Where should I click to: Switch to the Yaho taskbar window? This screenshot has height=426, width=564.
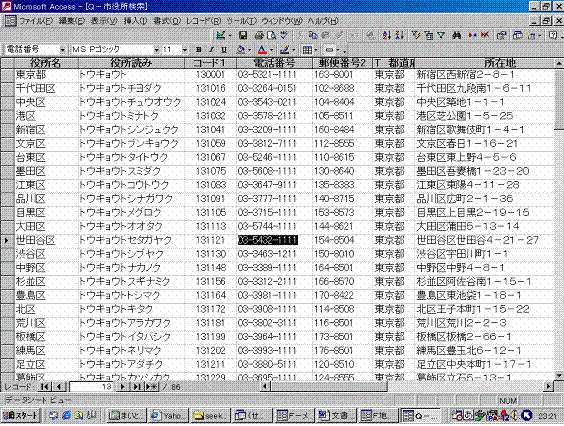(167, 416)
